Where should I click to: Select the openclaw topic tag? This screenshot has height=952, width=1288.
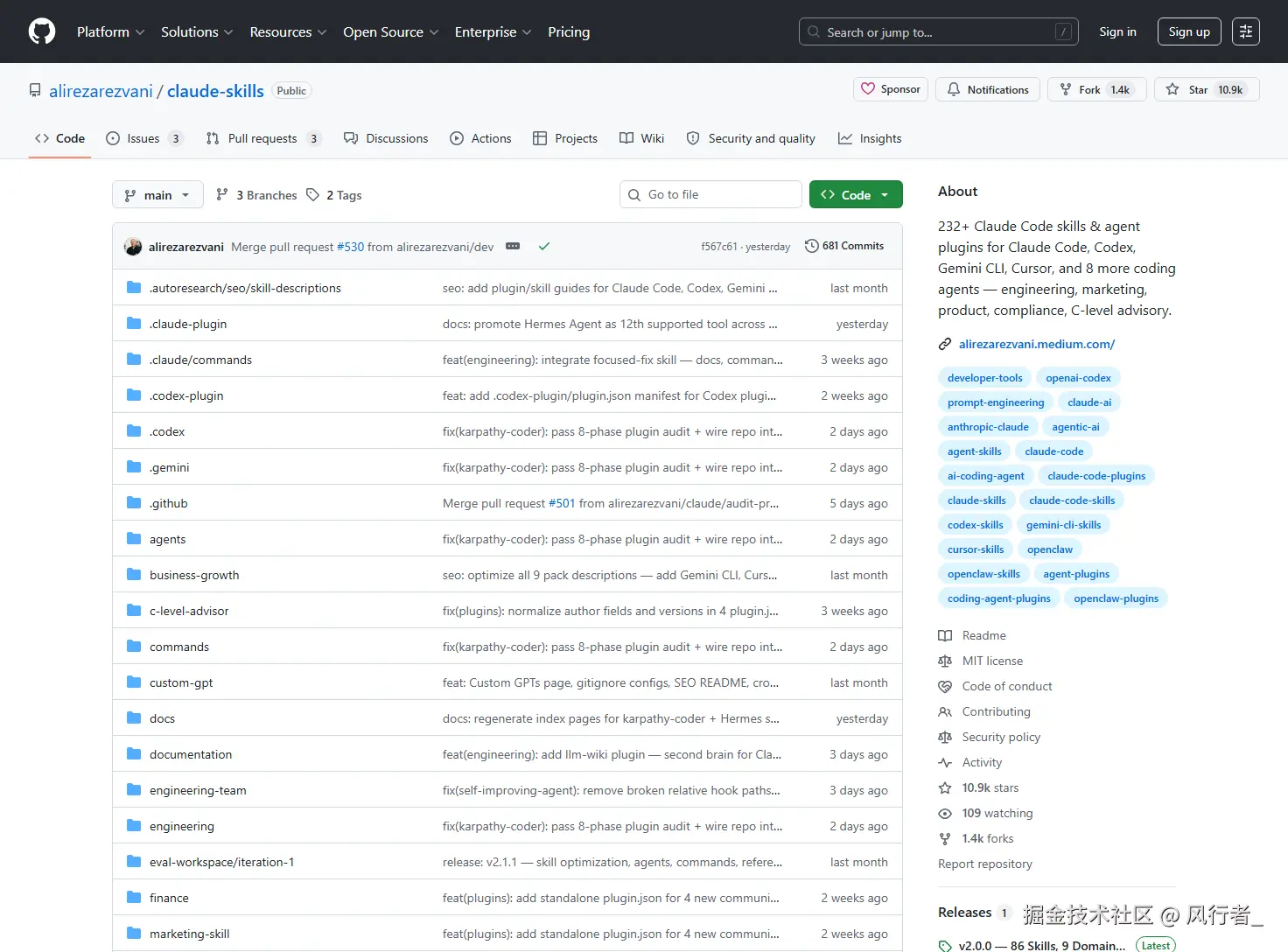[1049, 549]
